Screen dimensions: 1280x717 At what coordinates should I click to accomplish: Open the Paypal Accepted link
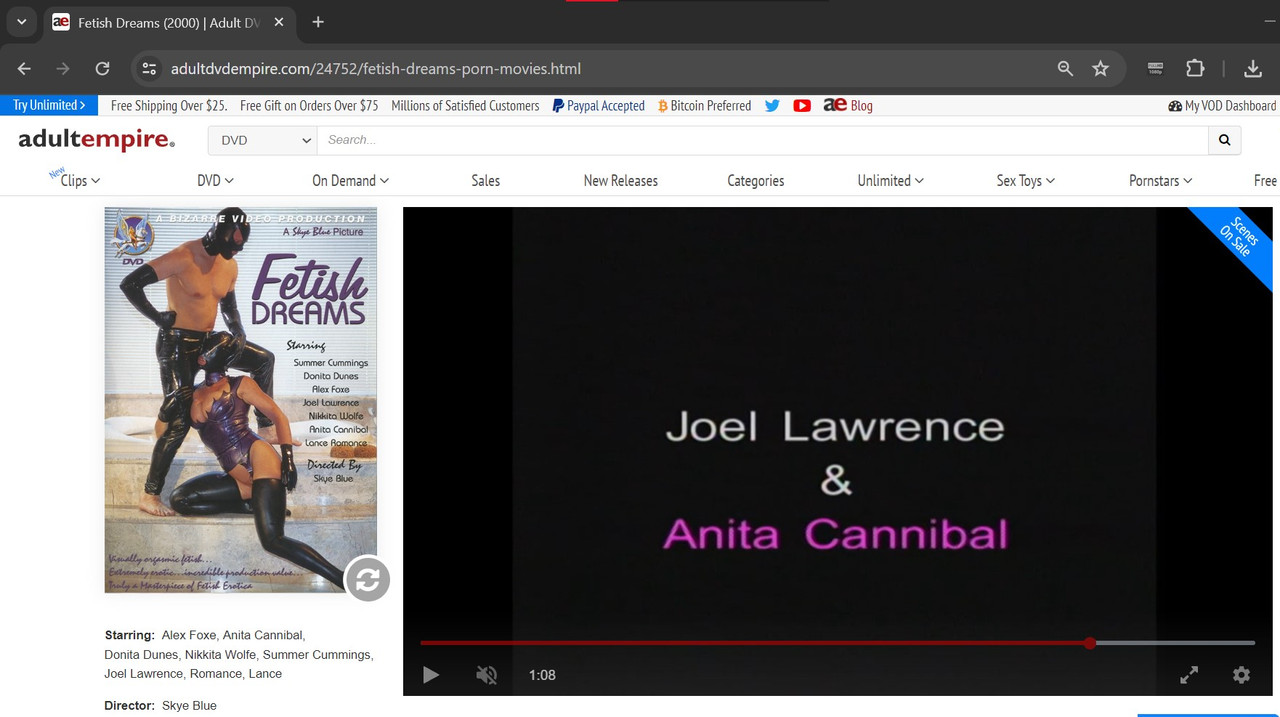598,105
